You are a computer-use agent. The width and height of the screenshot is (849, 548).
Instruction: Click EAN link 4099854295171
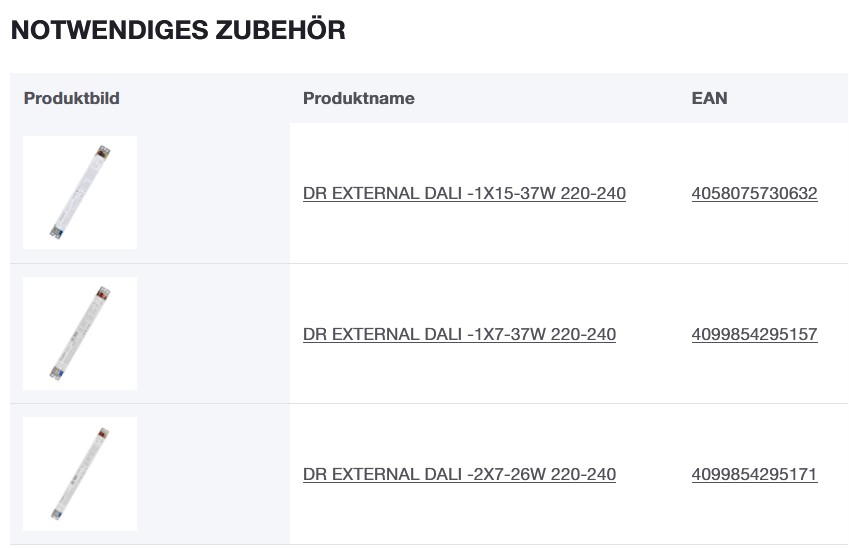(754, 474)
